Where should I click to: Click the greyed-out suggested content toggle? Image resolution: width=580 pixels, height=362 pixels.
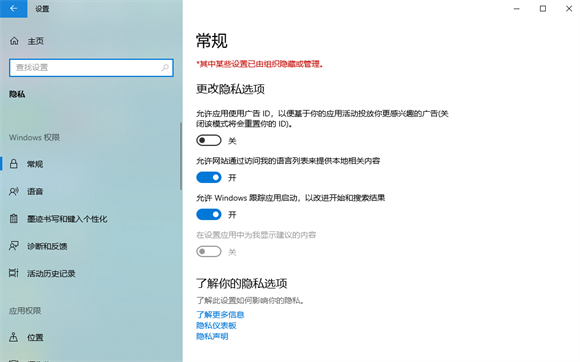click(209, 252)
